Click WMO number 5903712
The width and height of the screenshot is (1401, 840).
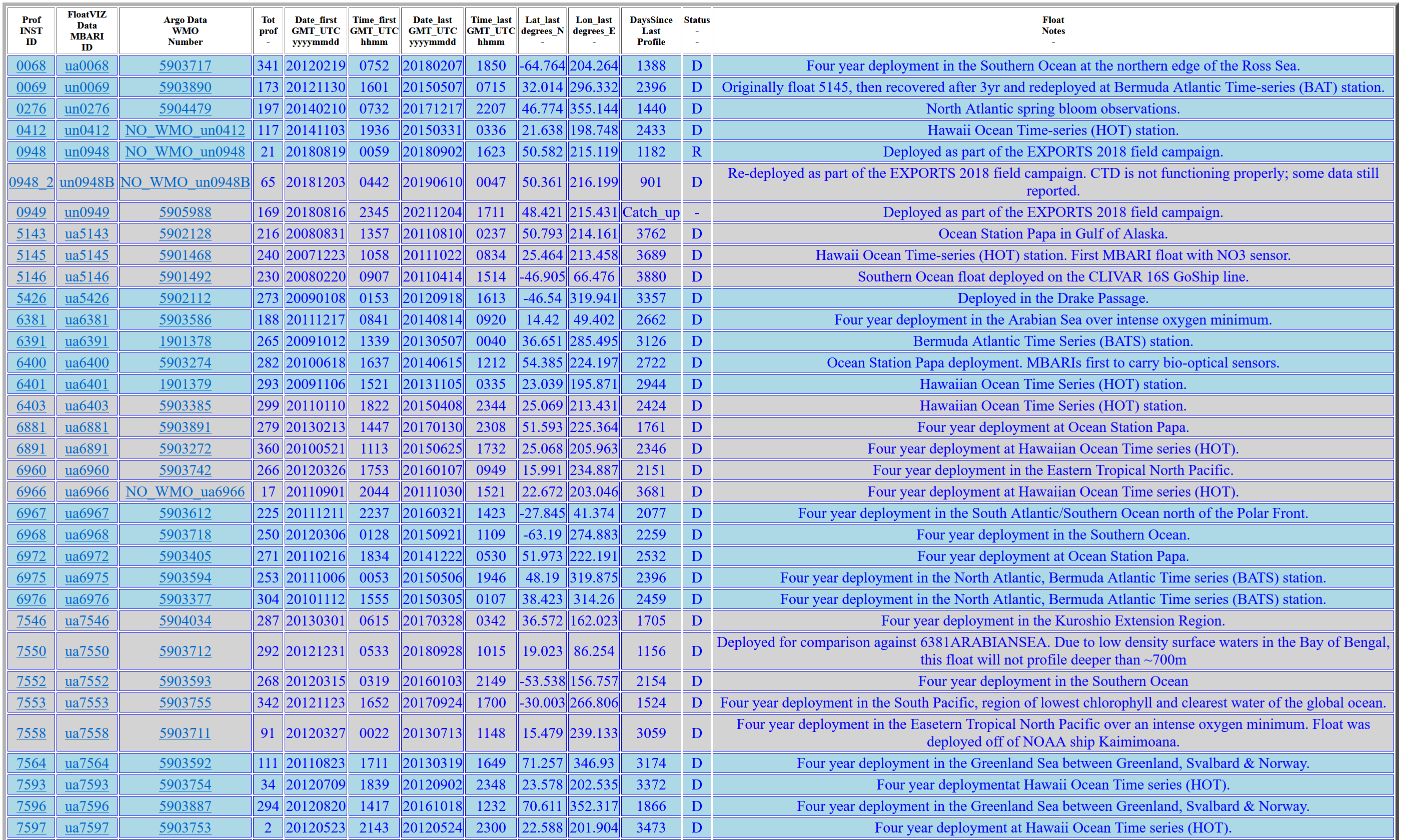(x=185, y=651)
